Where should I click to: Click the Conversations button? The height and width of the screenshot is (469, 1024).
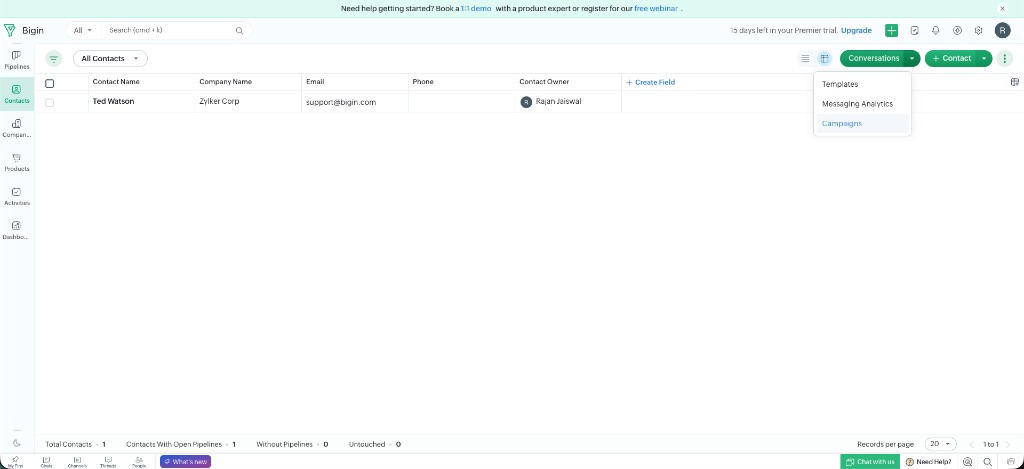pyautogui.click(x=873, y=59)
